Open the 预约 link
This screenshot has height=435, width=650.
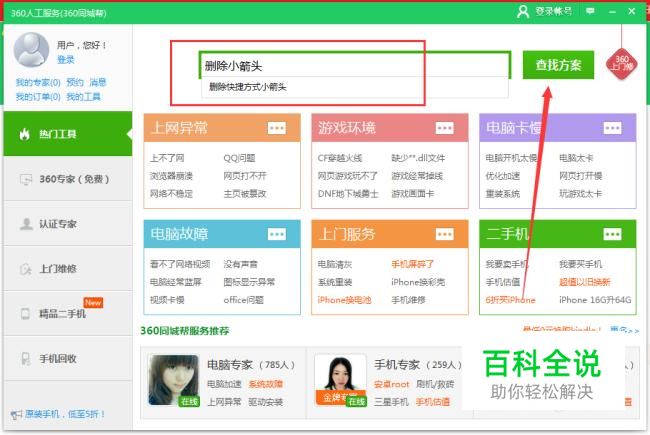tap(75, 83)
